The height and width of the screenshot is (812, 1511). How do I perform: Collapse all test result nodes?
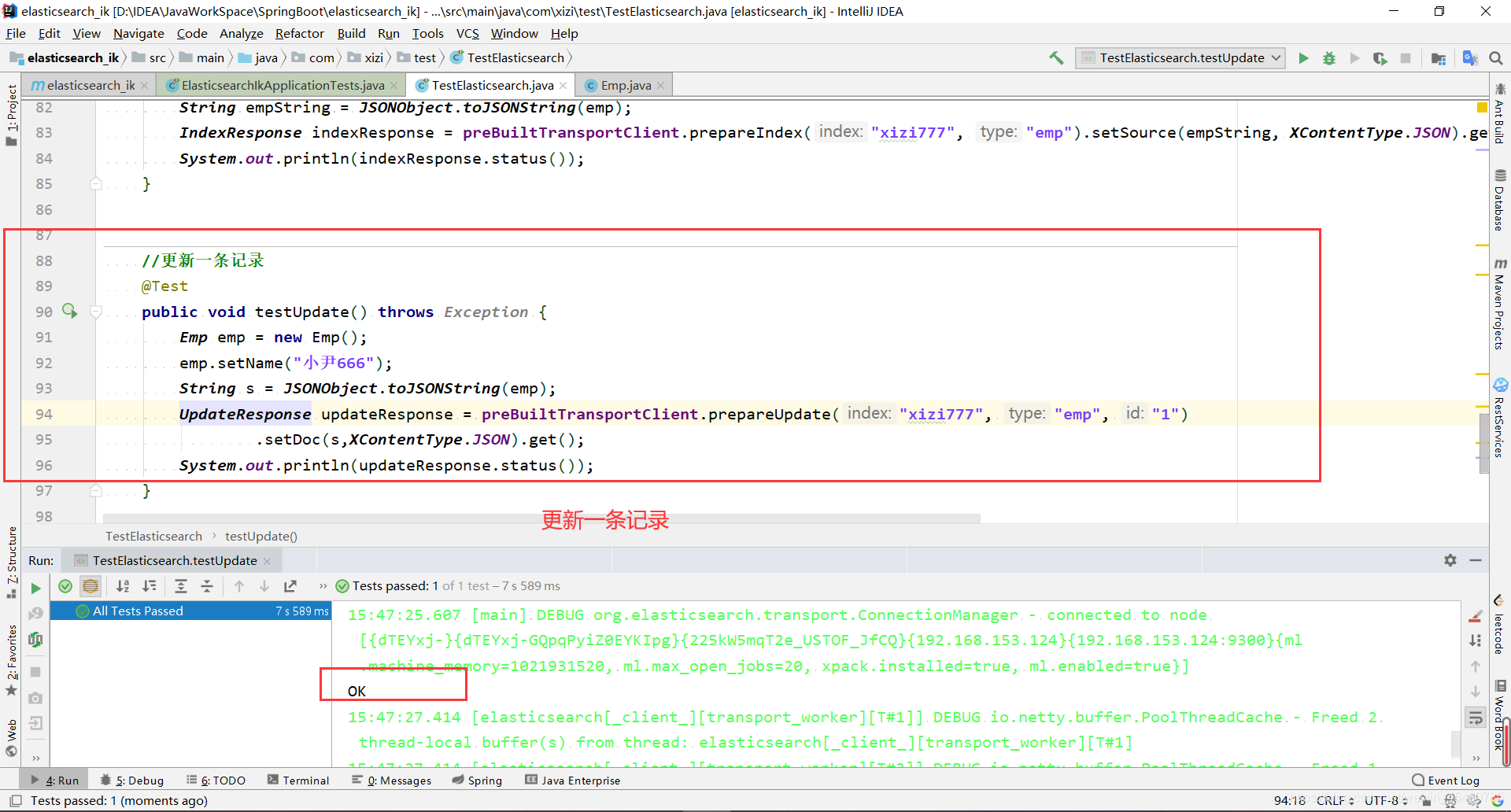[207, 586]
